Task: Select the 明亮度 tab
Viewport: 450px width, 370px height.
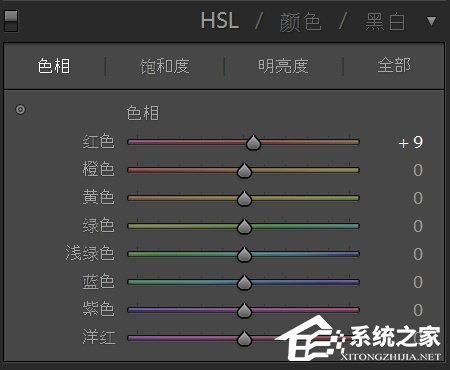Action: 283,66
